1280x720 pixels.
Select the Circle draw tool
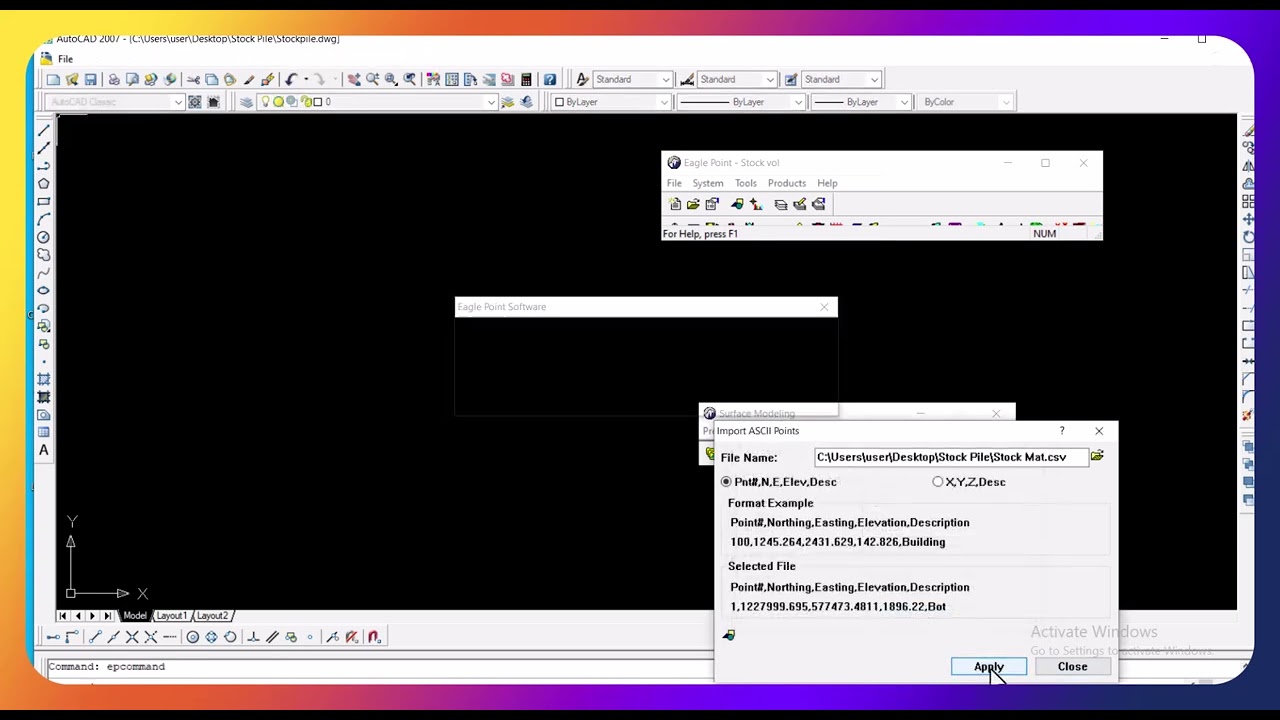(x=44, y=237)
